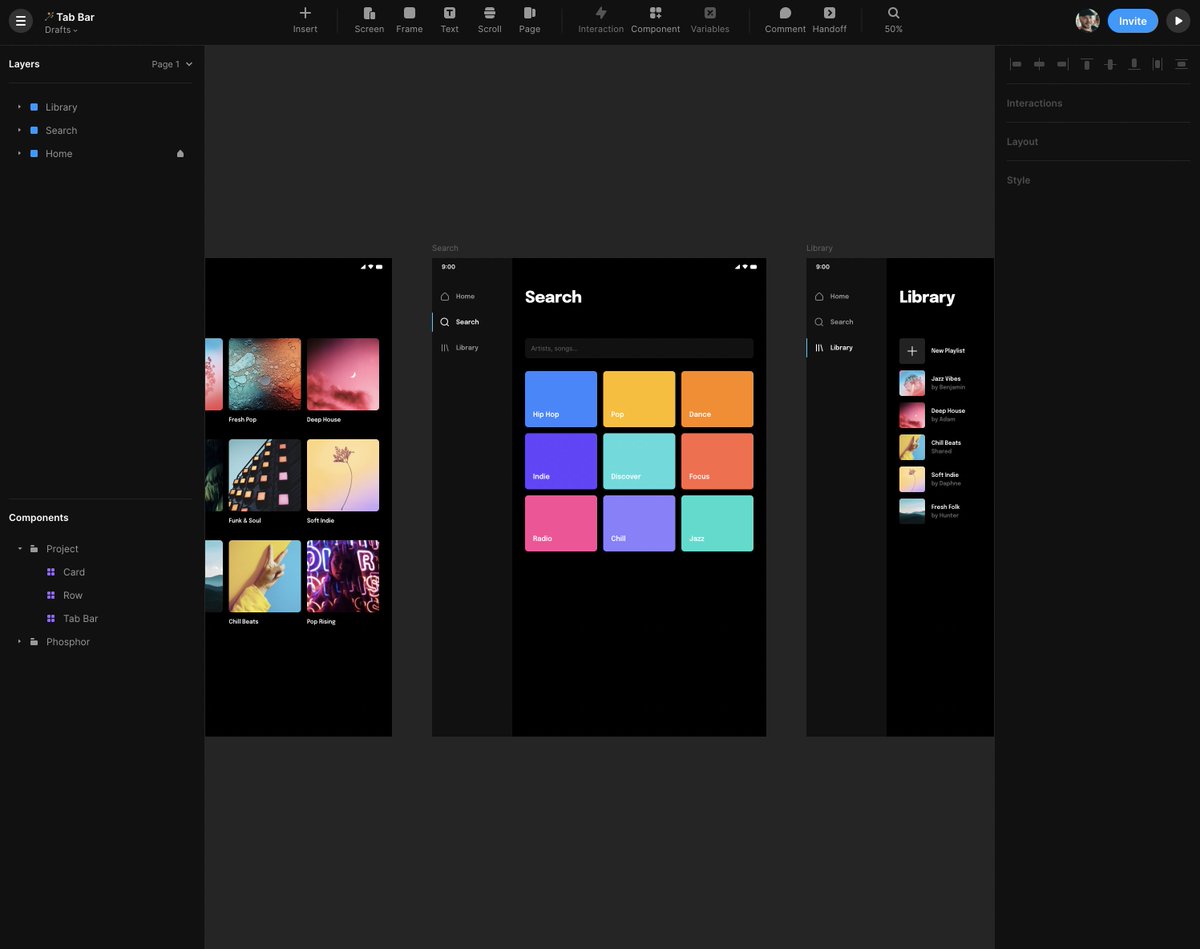
Task: Click the align left icon in right panel
Action: (x=1016, y=63)
